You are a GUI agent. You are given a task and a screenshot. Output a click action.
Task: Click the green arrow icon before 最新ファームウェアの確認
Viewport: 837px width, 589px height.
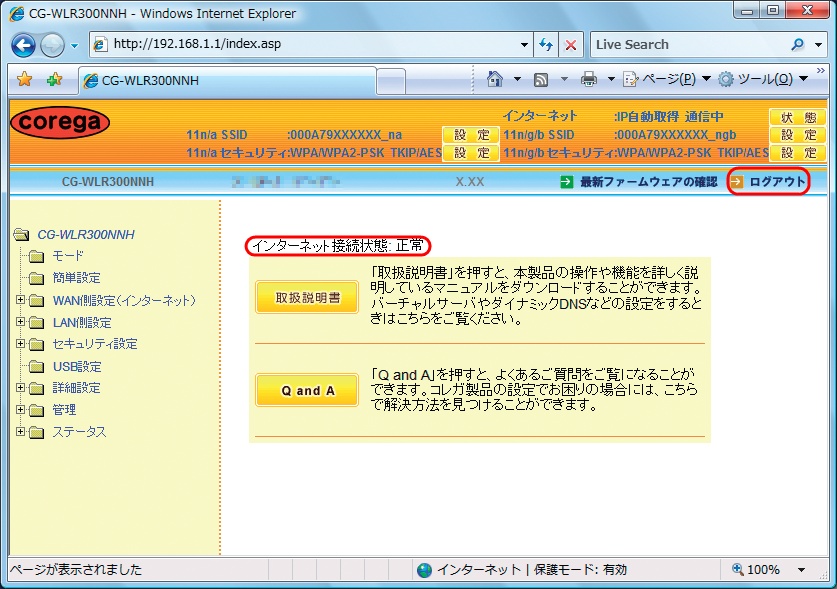pos(566,182)
